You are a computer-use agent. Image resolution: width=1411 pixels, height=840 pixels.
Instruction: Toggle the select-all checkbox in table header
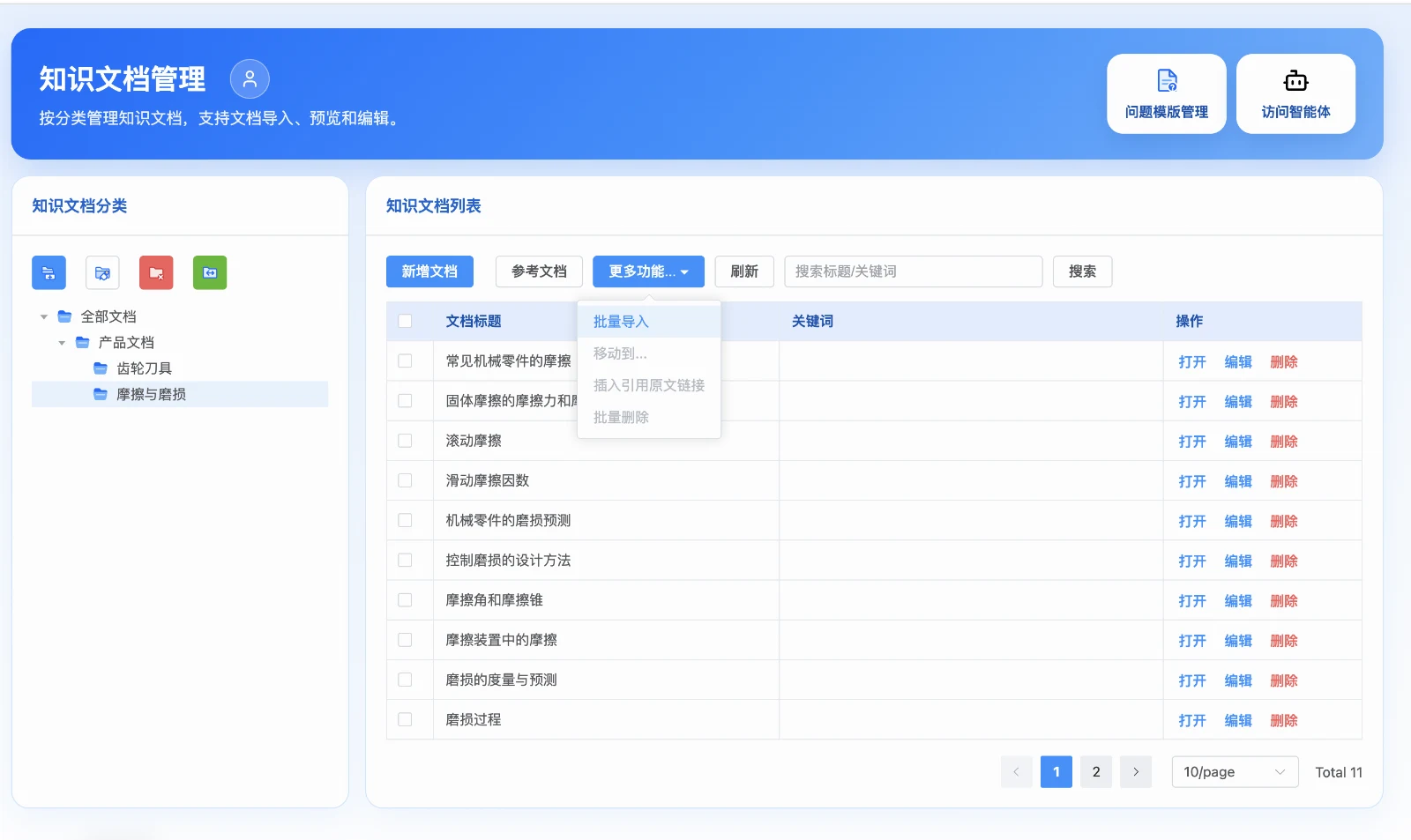[x=405, y=321]
